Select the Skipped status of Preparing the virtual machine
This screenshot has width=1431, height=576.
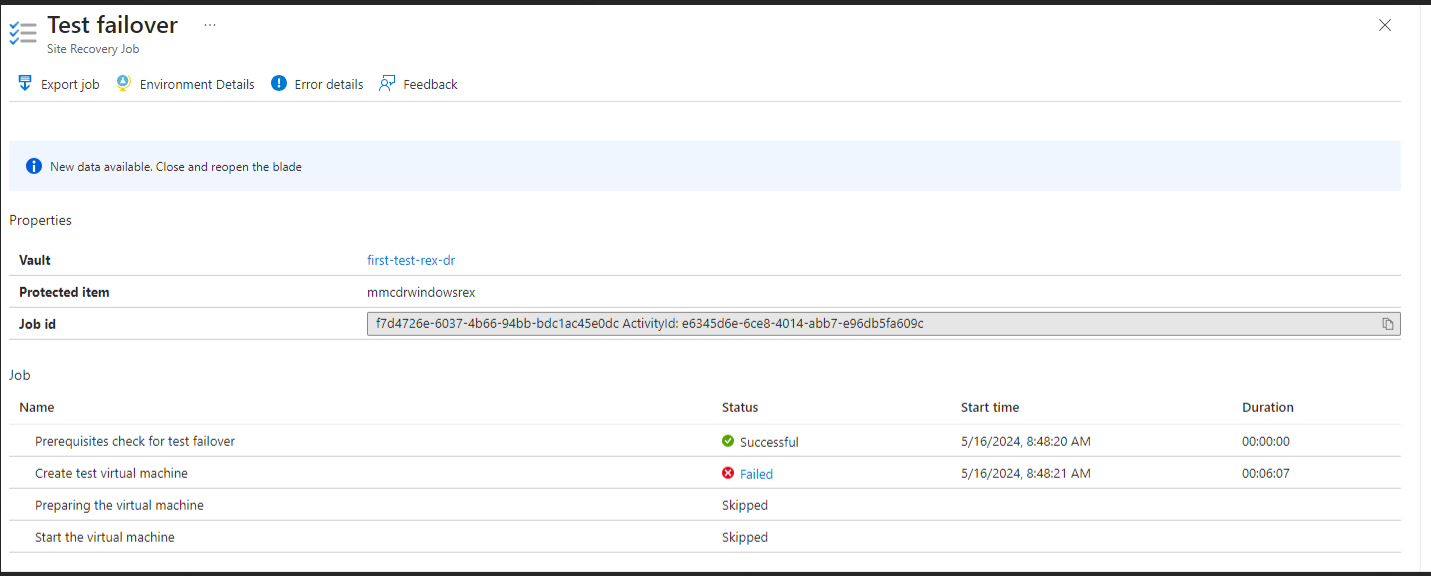744,505
